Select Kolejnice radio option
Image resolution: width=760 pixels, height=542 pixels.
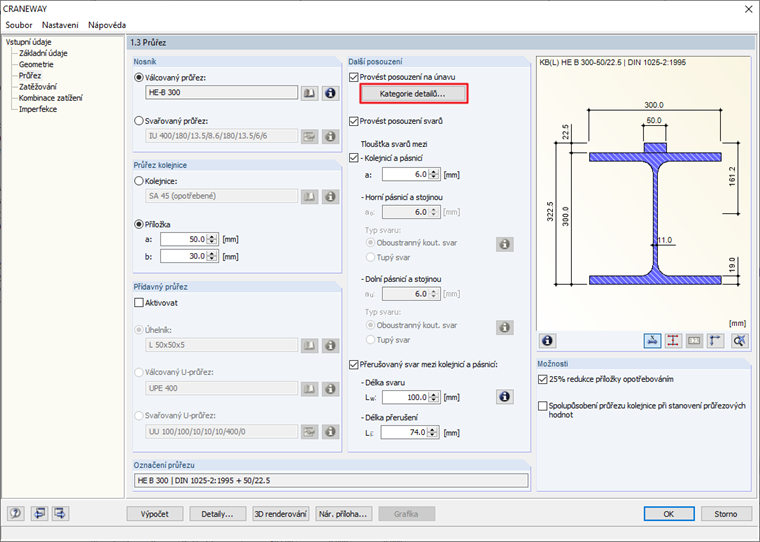click(x=139, y=181)
